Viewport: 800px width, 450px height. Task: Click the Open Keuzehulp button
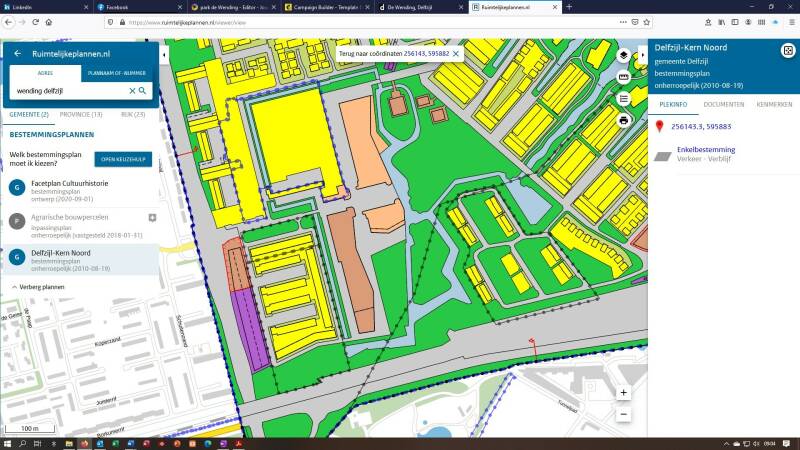pos(124,159)
